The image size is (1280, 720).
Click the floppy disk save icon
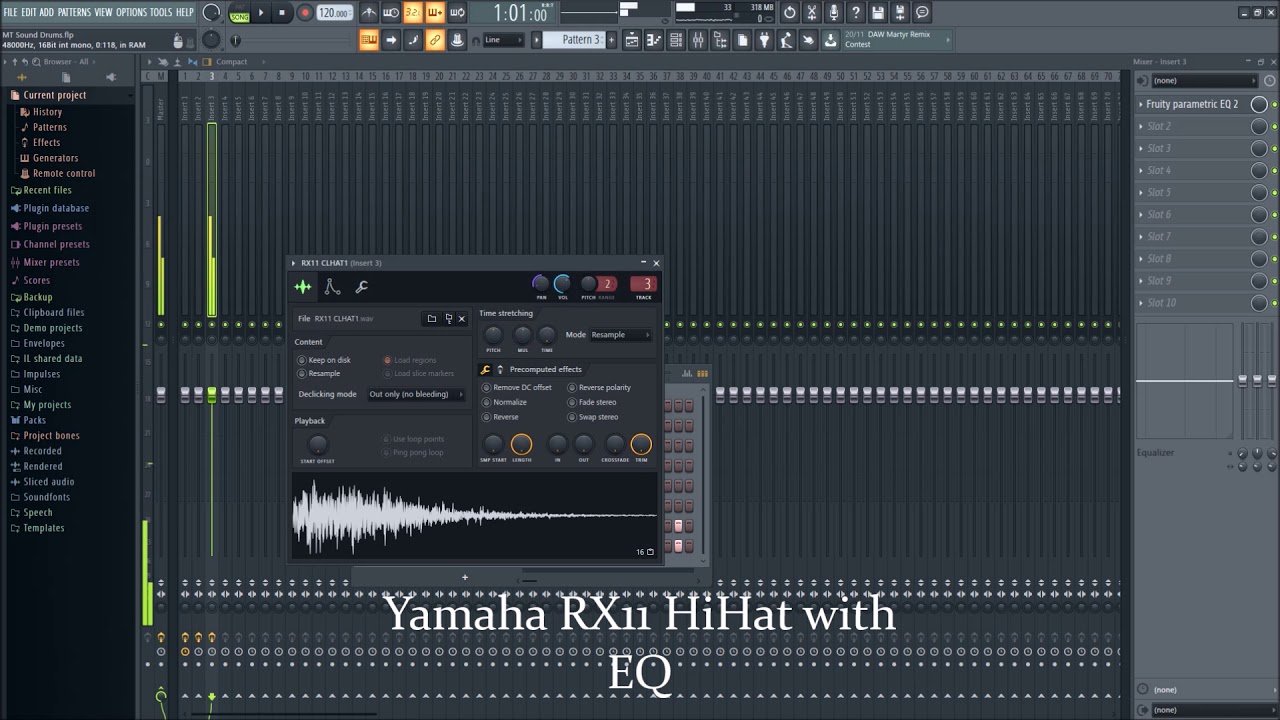click(878, 13)
